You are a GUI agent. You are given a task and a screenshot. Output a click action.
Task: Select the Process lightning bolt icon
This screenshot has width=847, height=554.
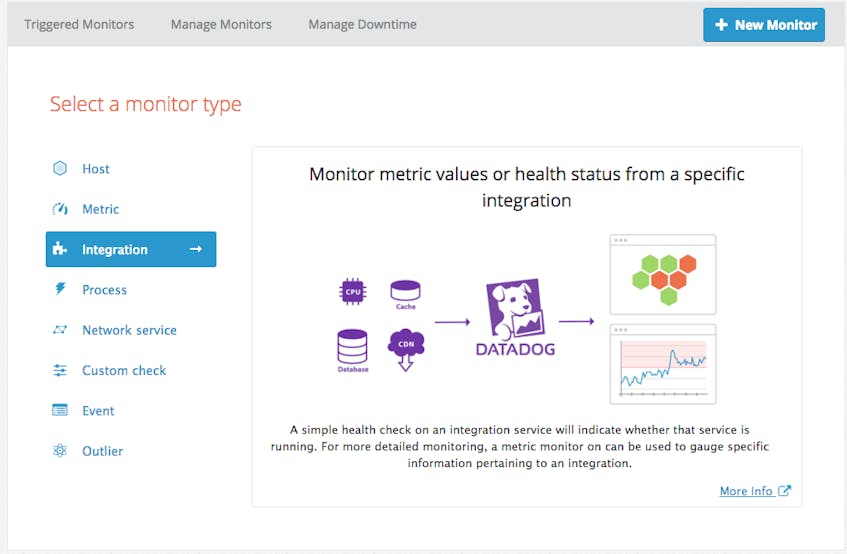(60, 289)
